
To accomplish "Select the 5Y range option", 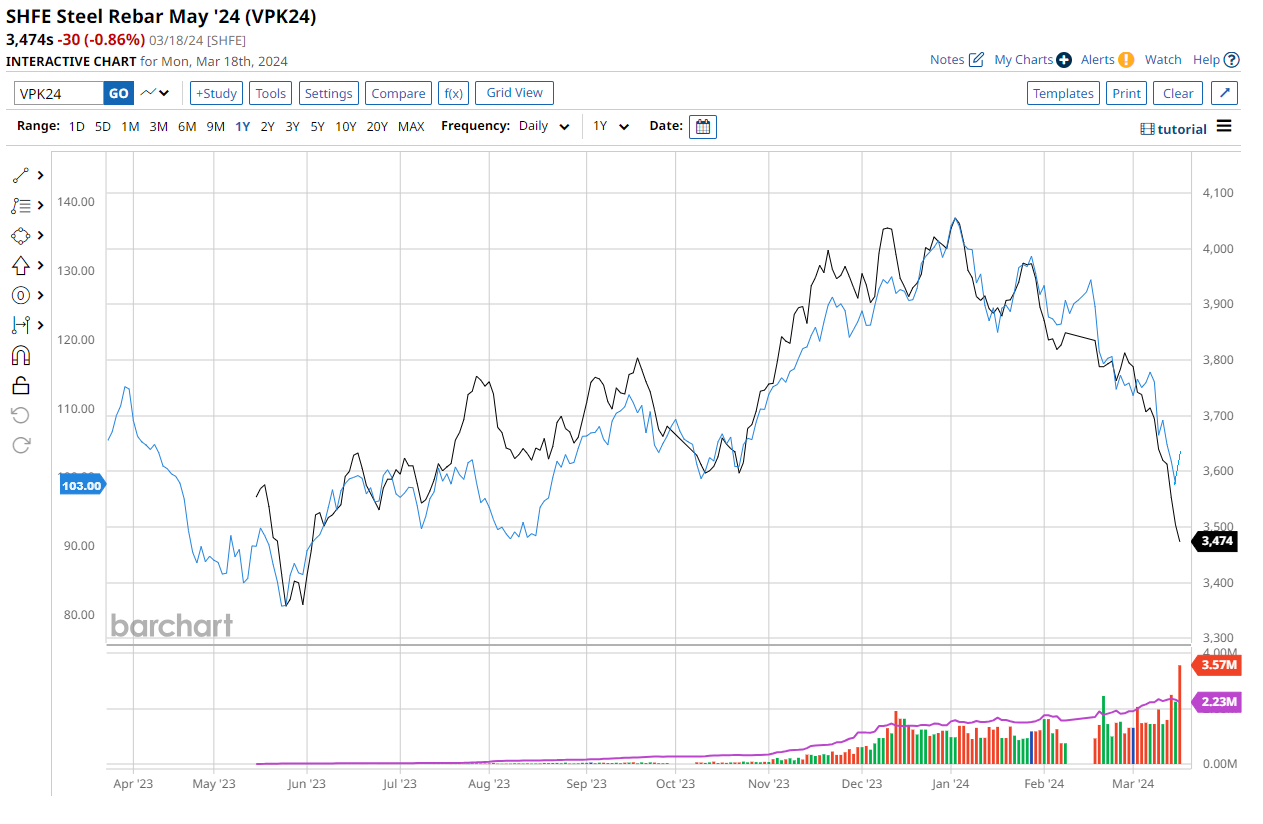I will pos(317,127).
